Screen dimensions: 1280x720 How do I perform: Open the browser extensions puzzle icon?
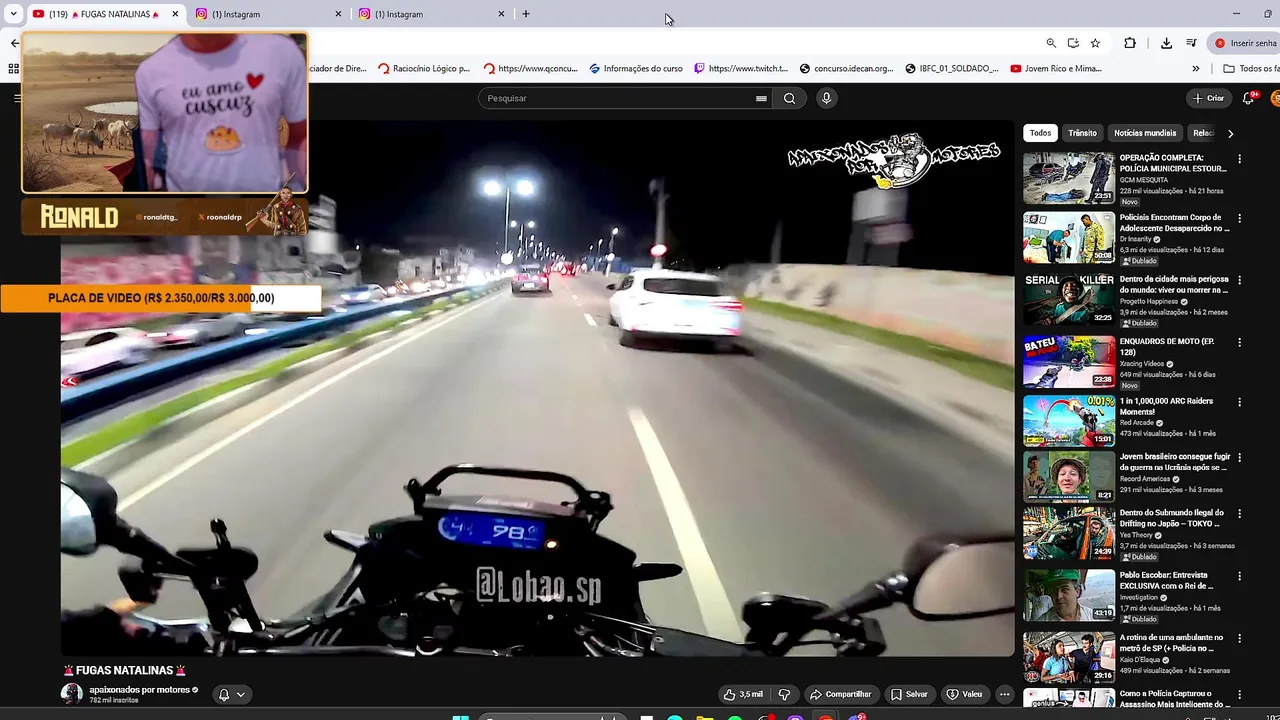(1130, 43)
